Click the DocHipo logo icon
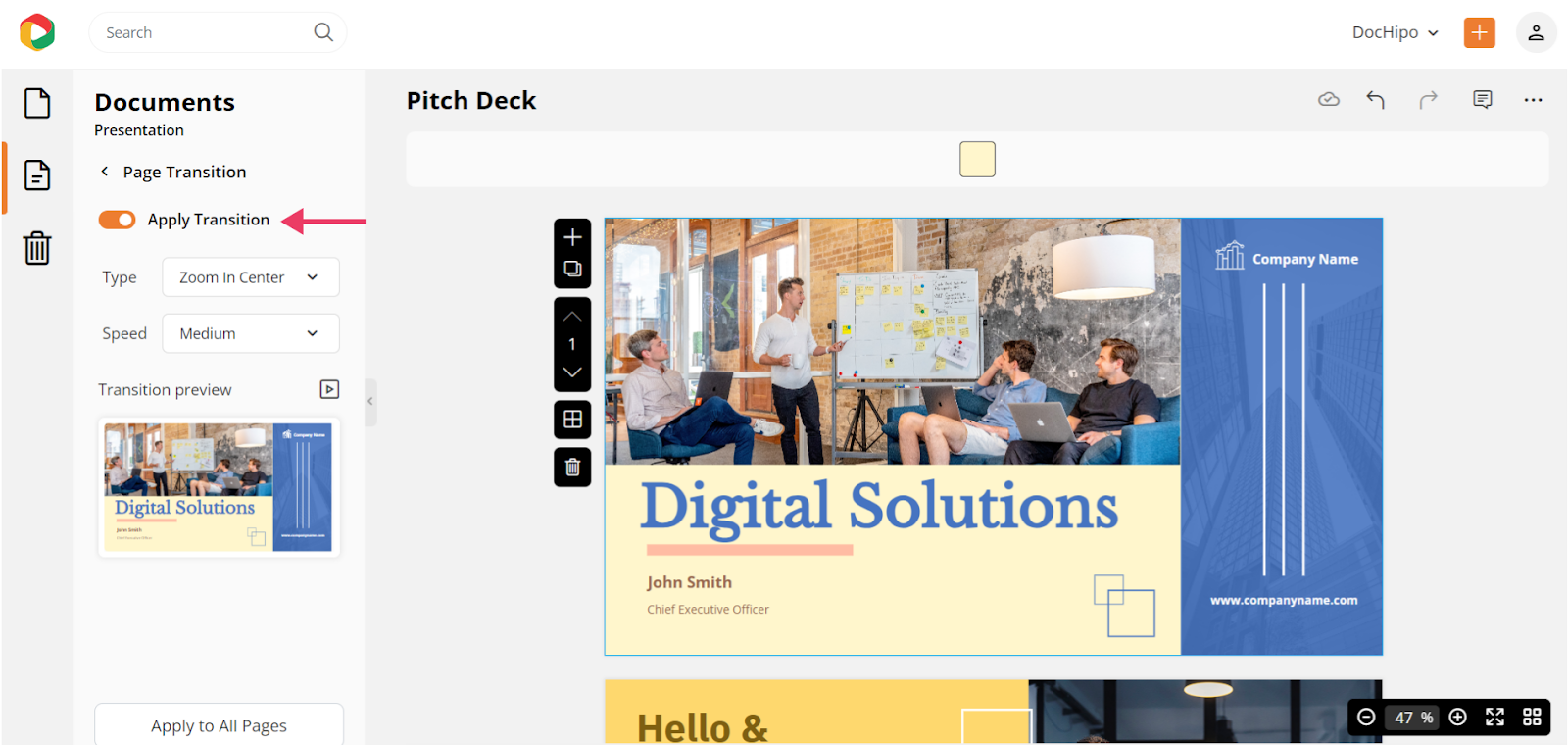Screen dimensions: 1568x745 37,32
